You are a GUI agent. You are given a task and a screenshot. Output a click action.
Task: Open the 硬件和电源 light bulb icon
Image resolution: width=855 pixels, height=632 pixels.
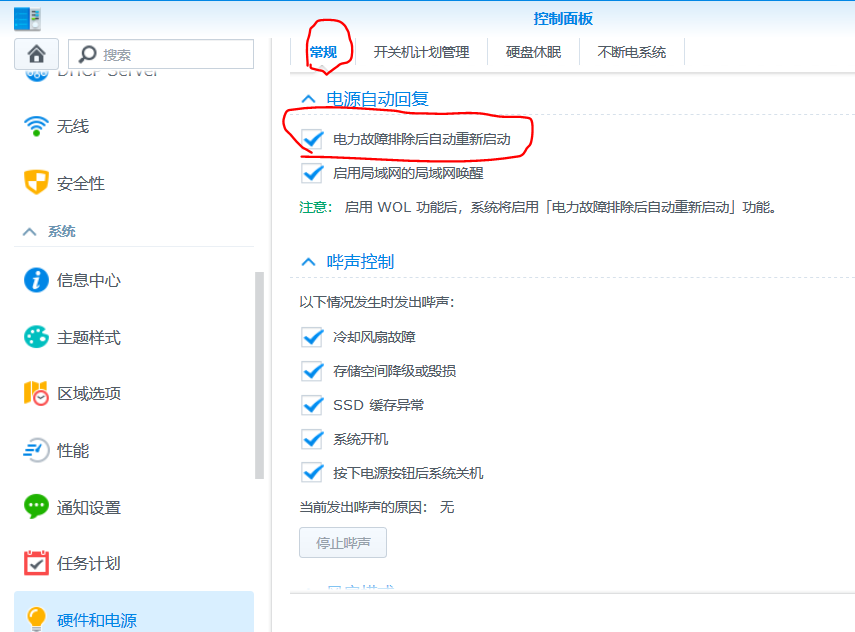point(37,619)
